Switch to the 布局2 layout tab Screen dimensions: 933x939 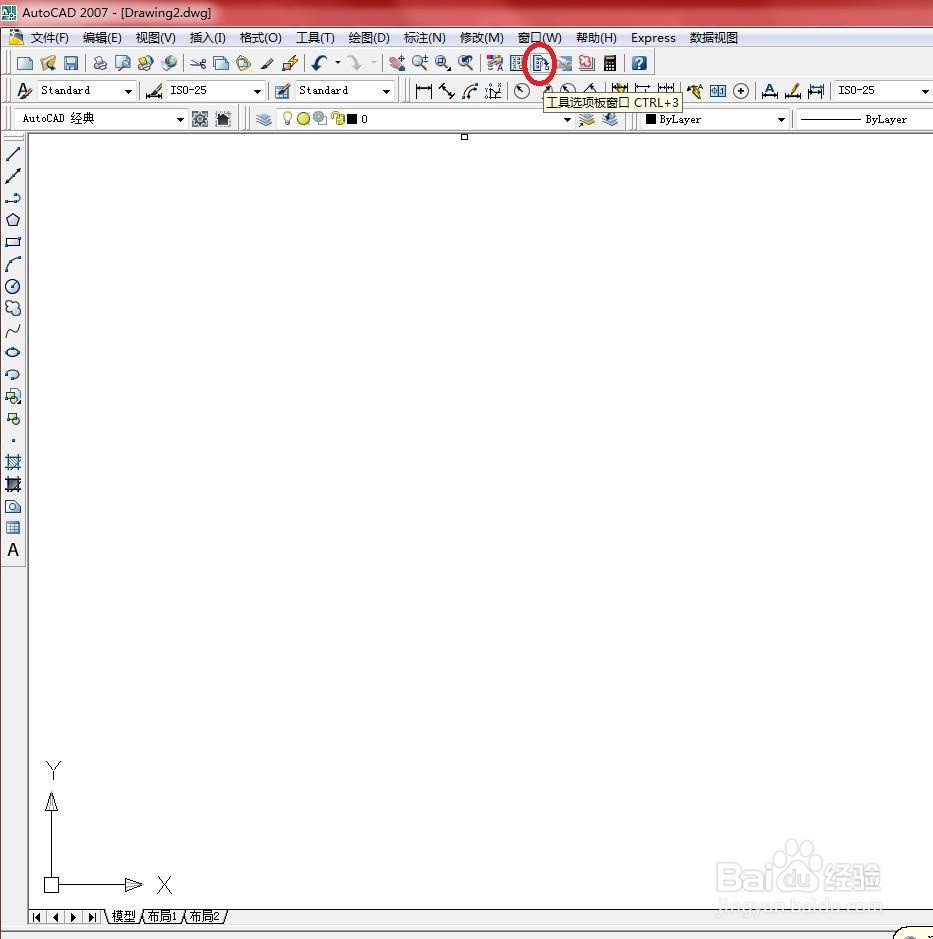(204, 916)
